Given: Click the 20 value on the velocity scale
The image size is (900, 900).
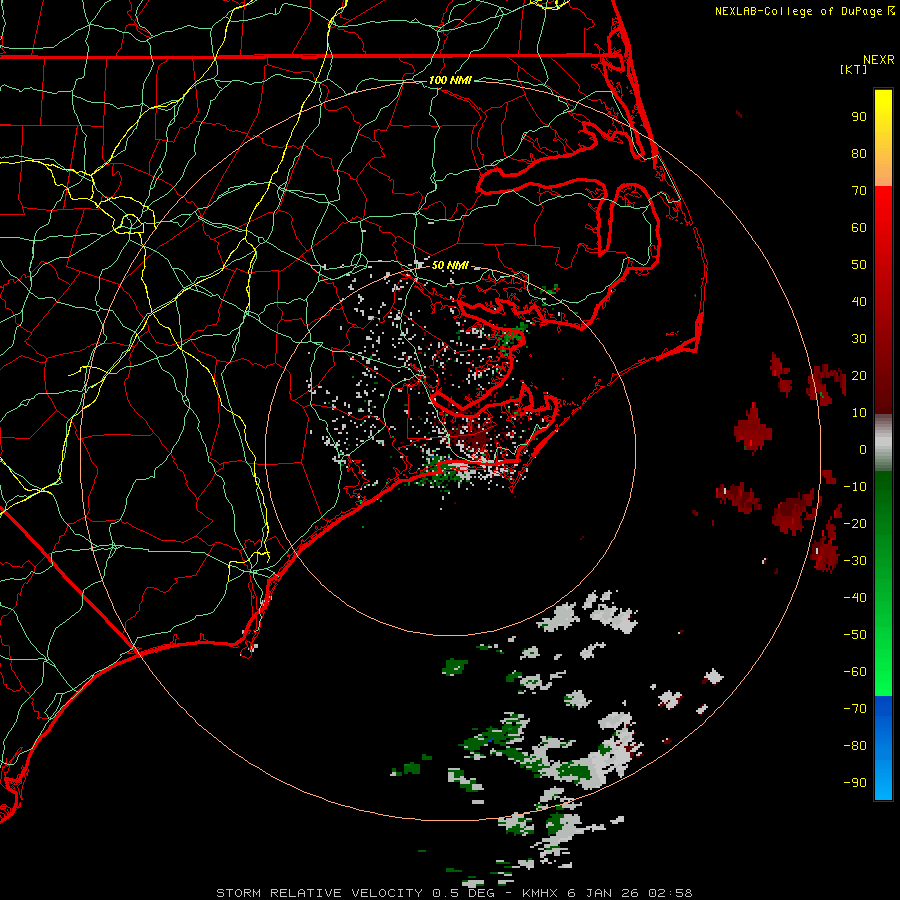Looking at the screenshot, I should point(859,376).
